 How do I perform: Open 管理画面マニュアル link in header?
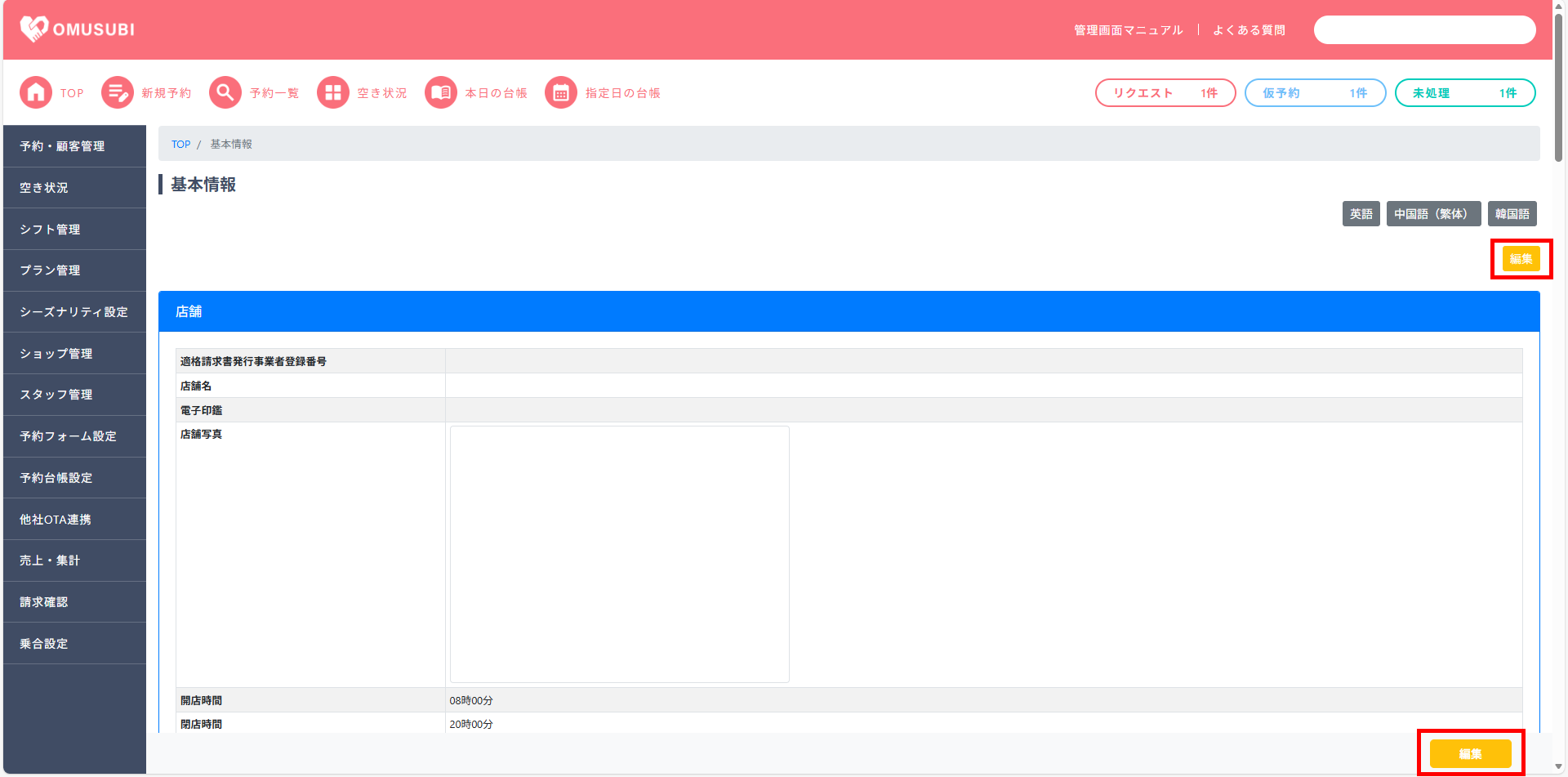[x=1128, y=30]
